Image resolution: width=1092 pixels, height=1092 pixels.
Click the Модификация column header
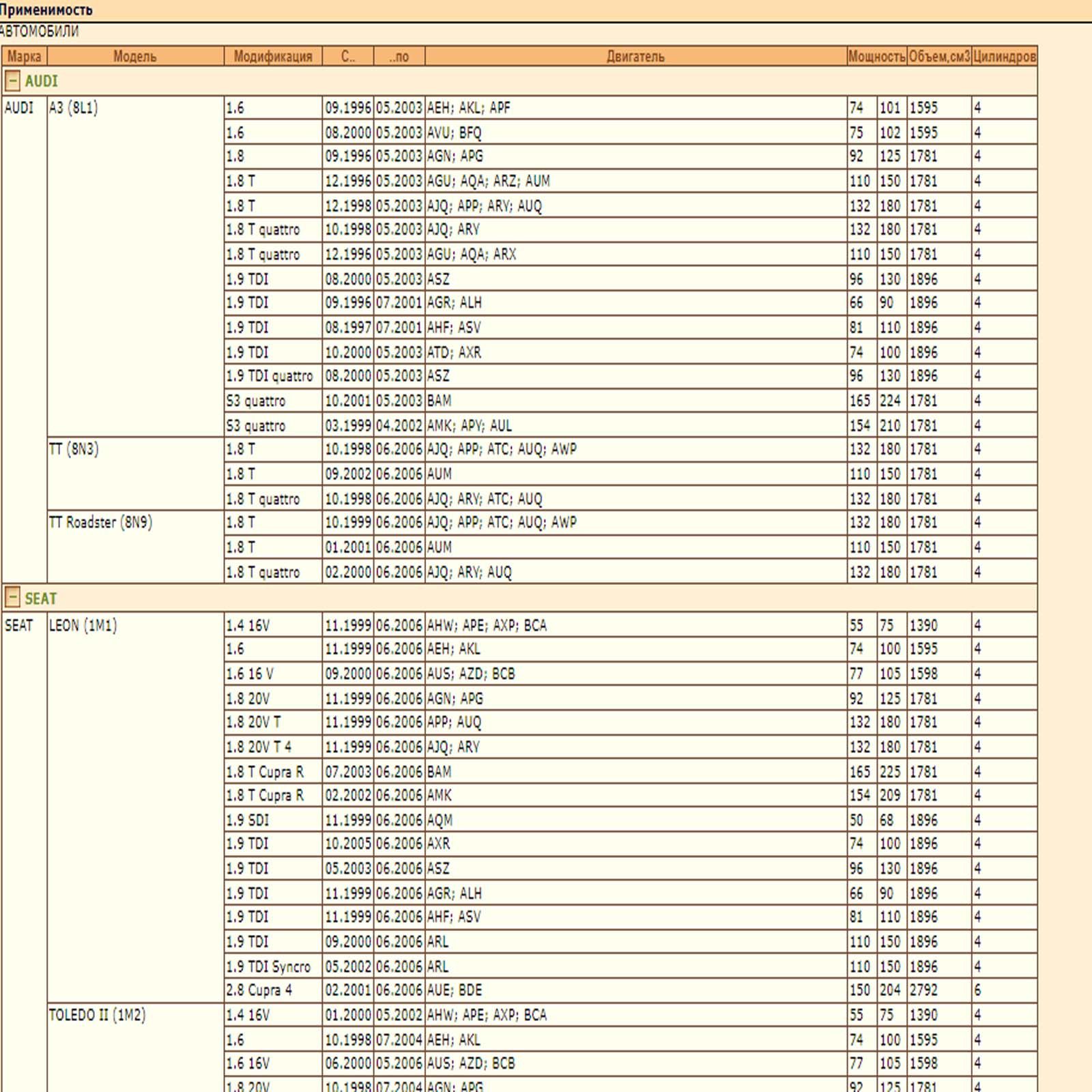tap(273, 56)
